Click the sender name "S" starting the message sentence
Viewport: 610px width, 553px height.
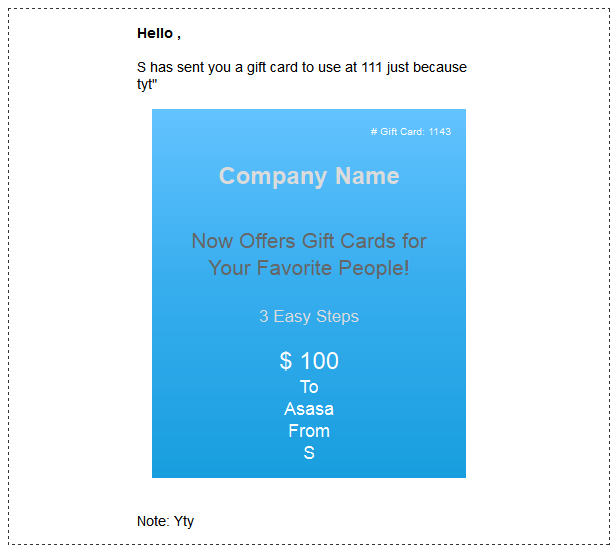click(141, 67)
